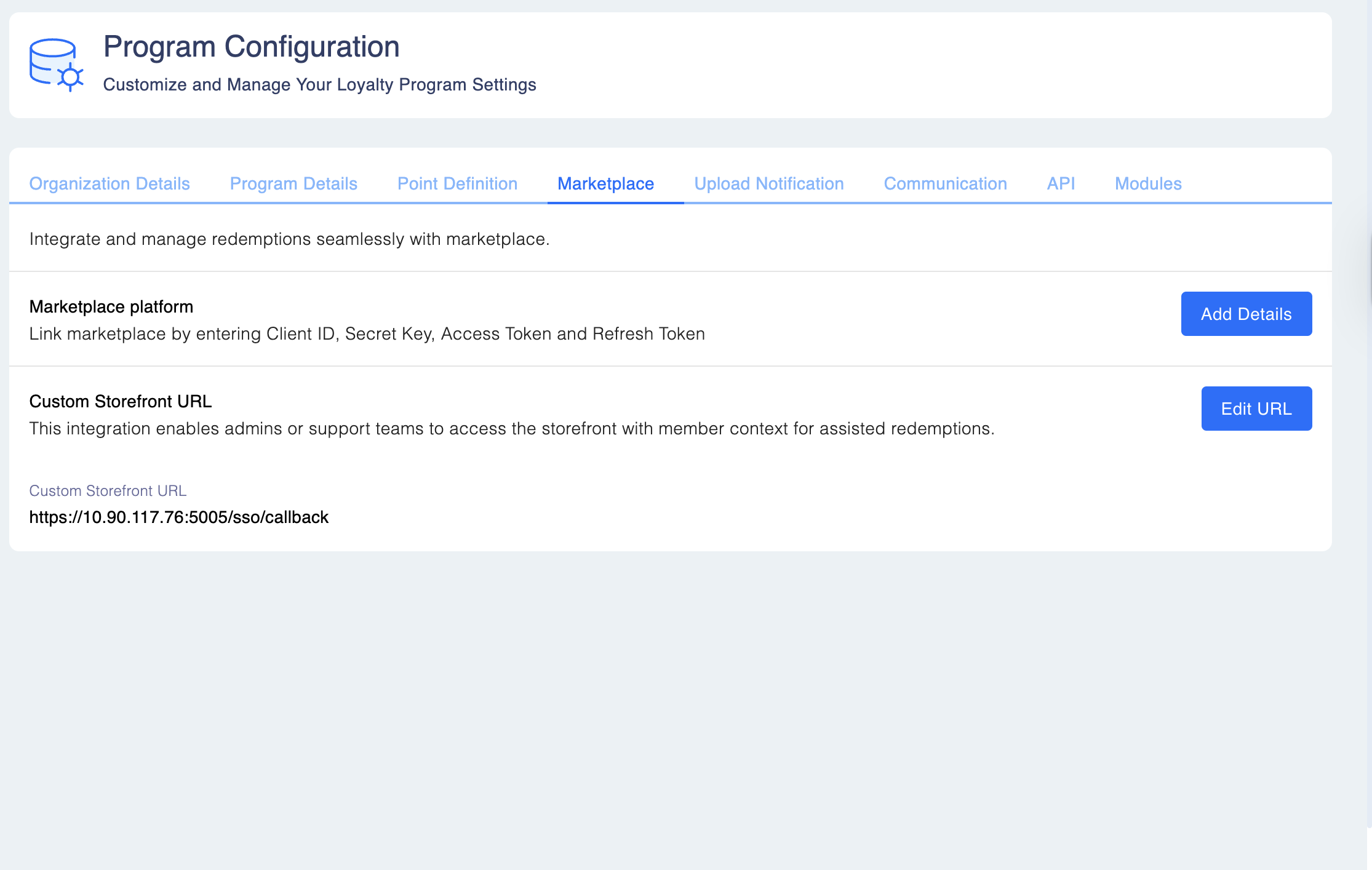Click the Marketplace tab
This screenshot has width=1372, height=870.
coord(605,183)
